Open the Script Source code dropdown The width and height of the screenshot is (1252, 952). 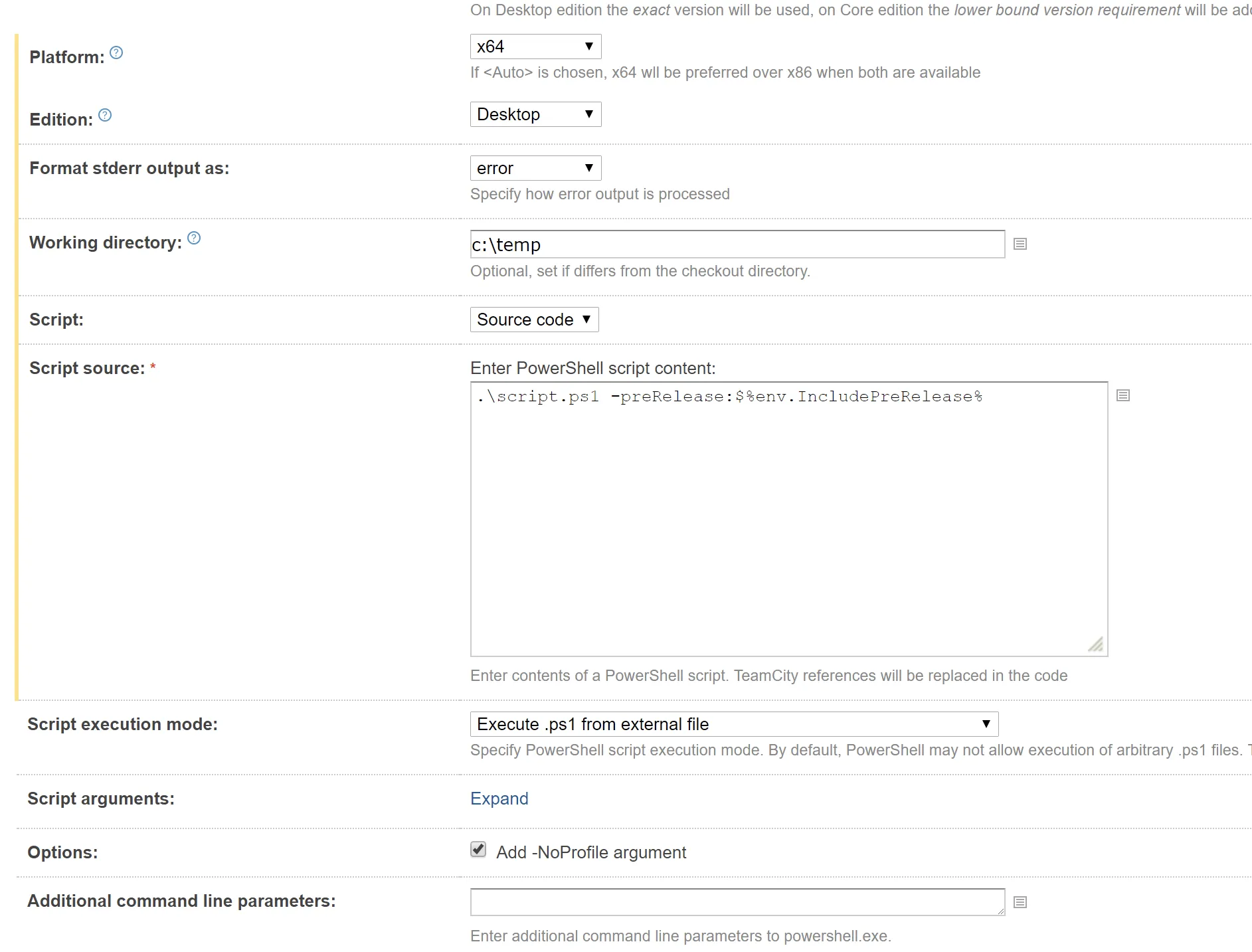(x=534, y=320)
